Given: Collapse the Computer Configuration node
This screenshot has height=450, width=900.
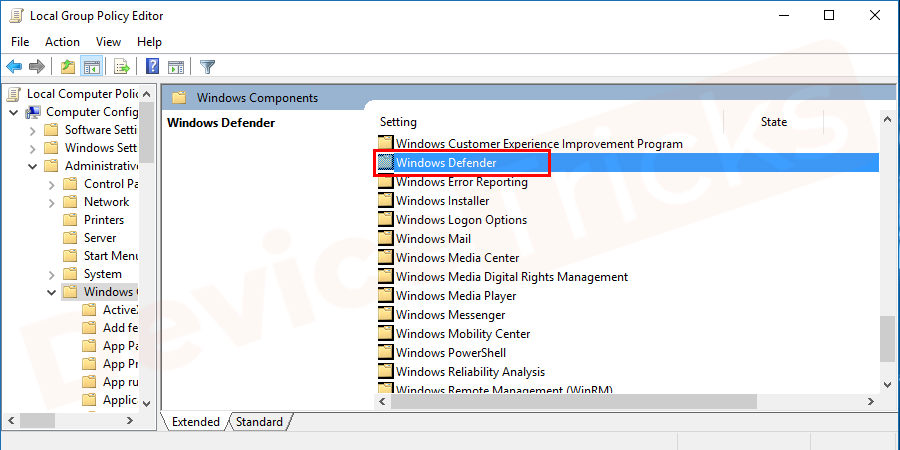Looking at the screenshot, I should (14, 112).
